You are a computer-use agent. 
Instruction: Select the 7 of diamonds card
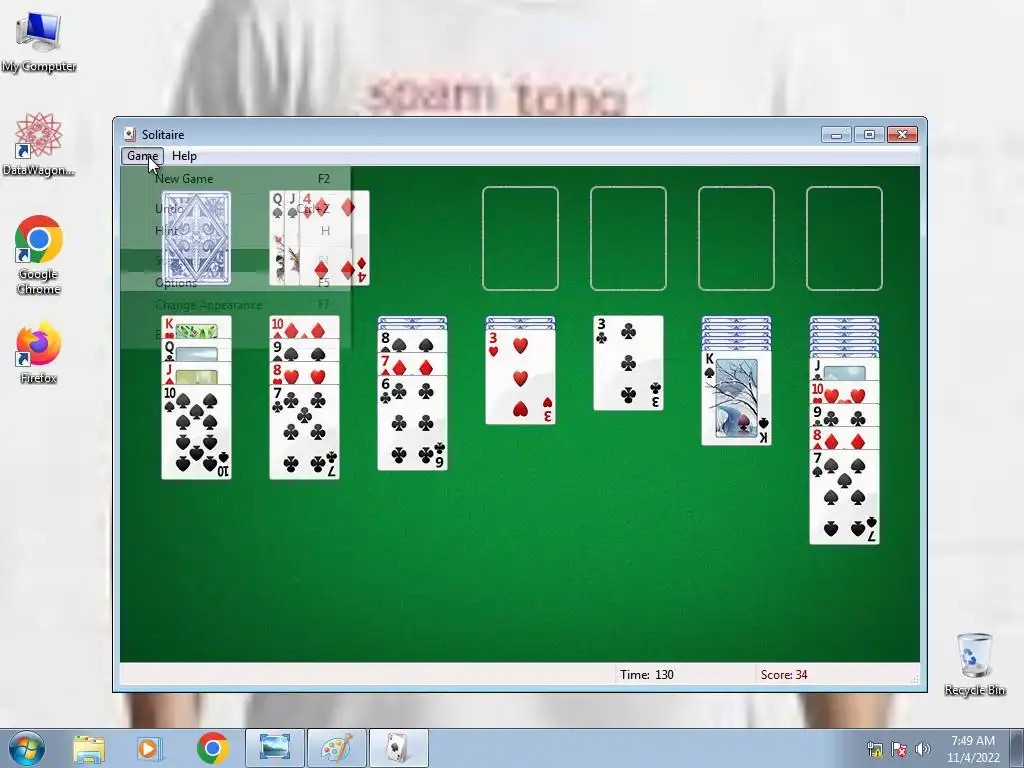[x=412, y=364]
